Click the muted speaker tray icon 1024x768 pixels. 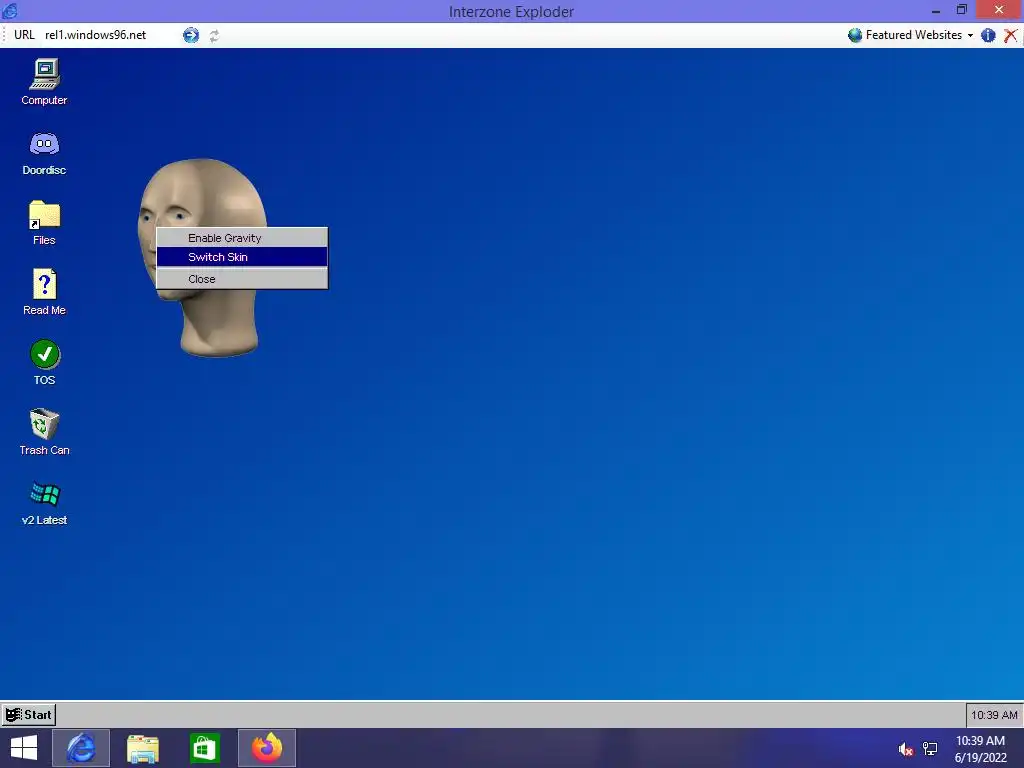coord(905,749)
